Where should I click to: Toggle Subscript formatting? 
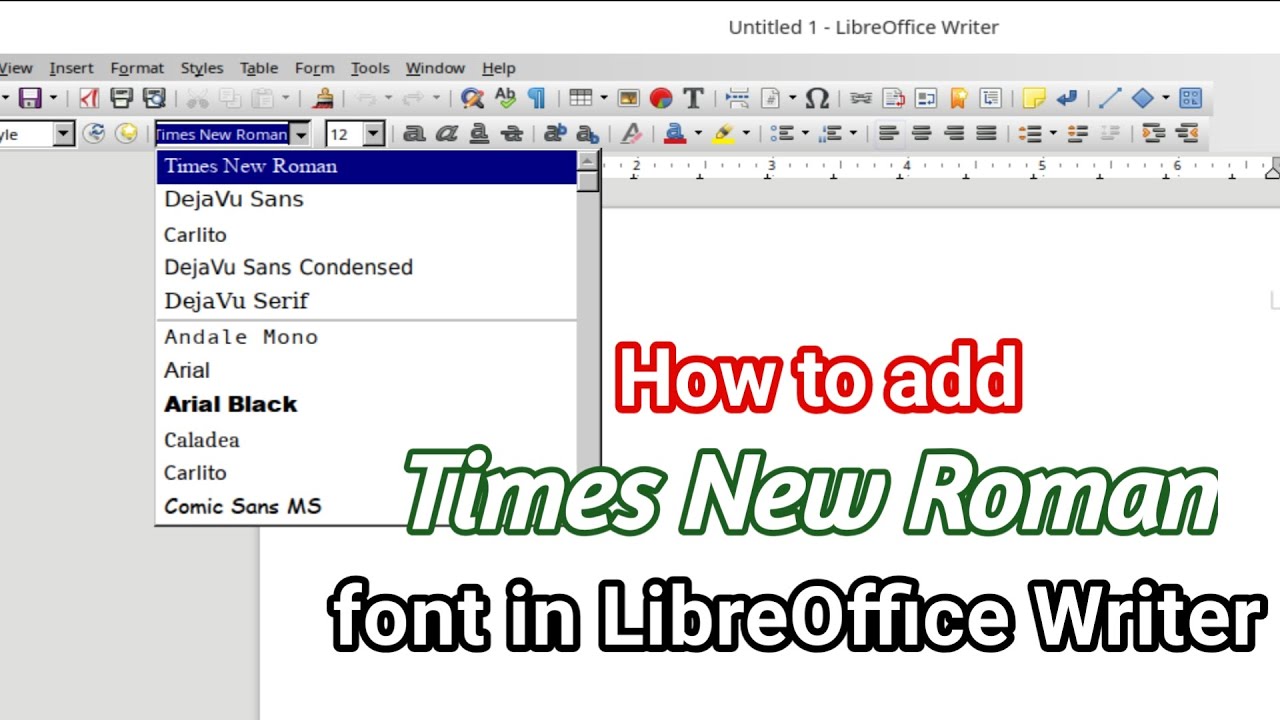[587, 133]
